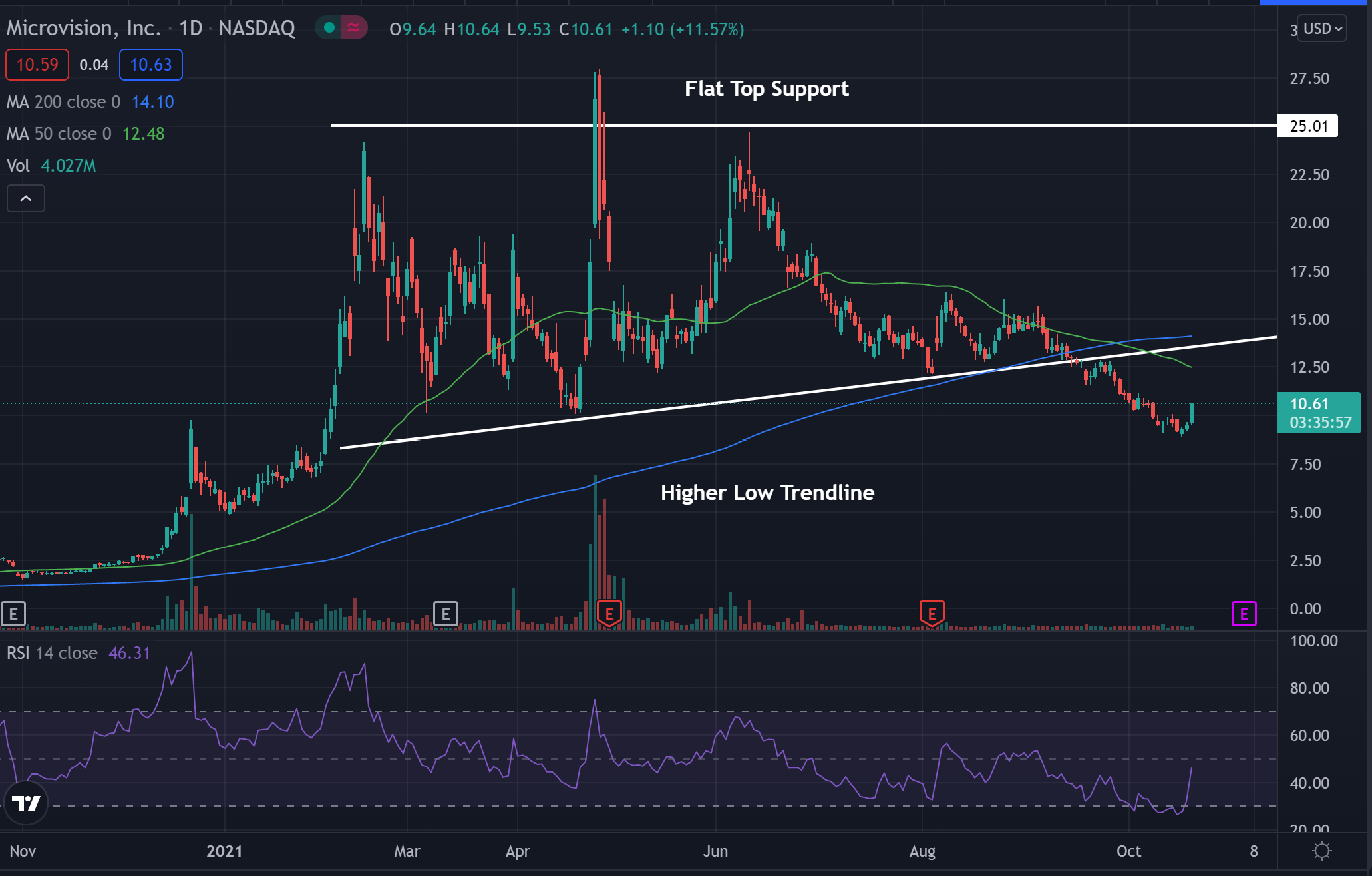
Task: Click the NASDAQ exchange label
Action: tap(257, 28)
